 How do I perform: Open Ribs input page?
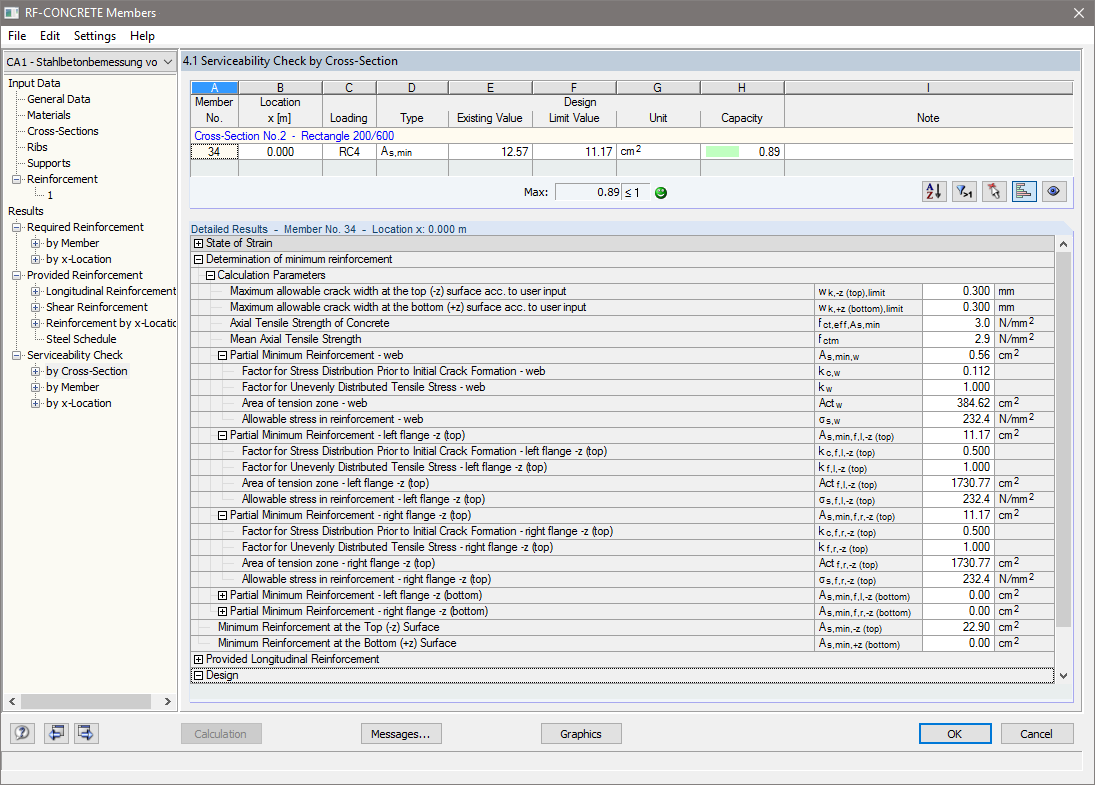point(37,147)
